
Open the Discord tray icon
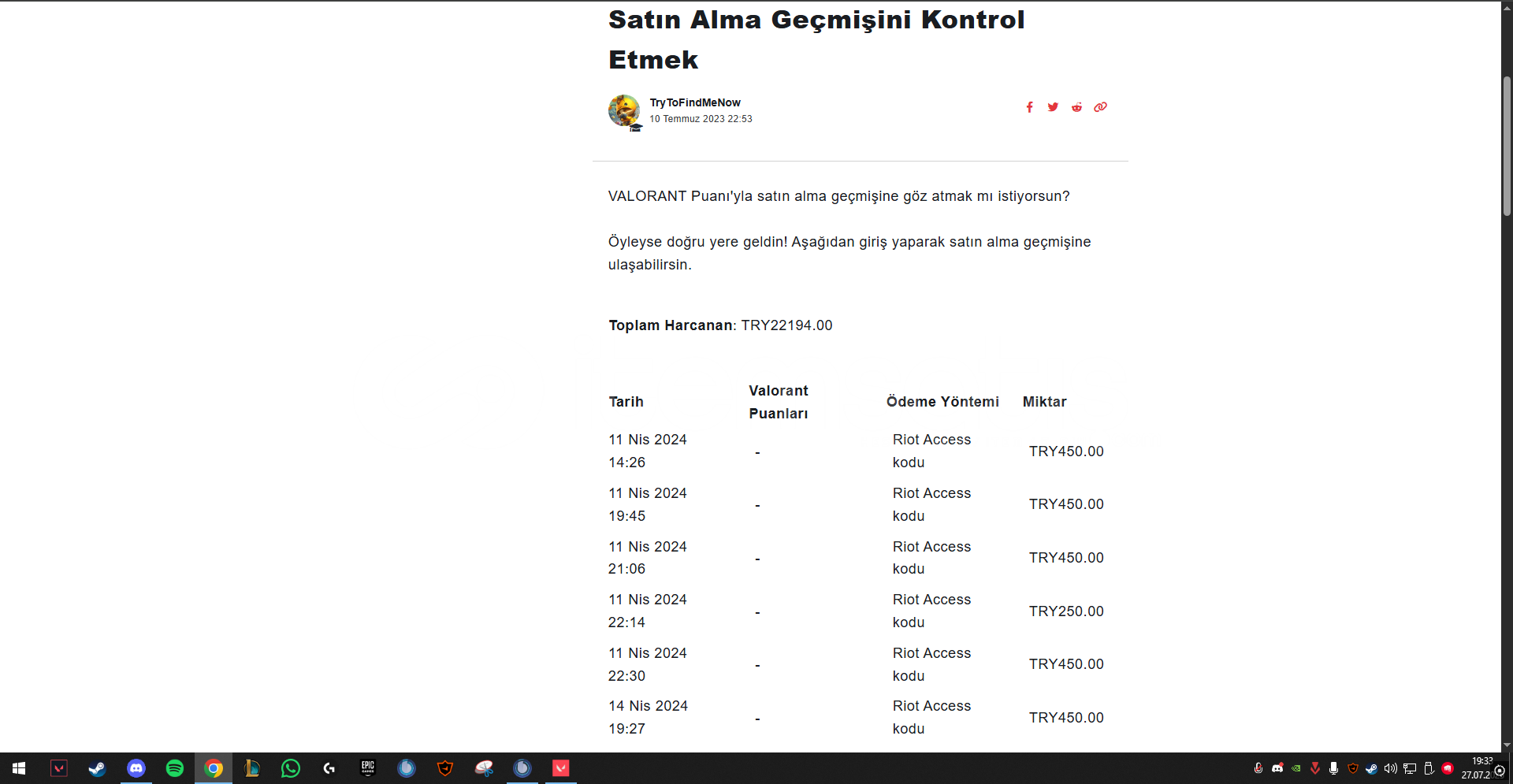(1277, 768)
